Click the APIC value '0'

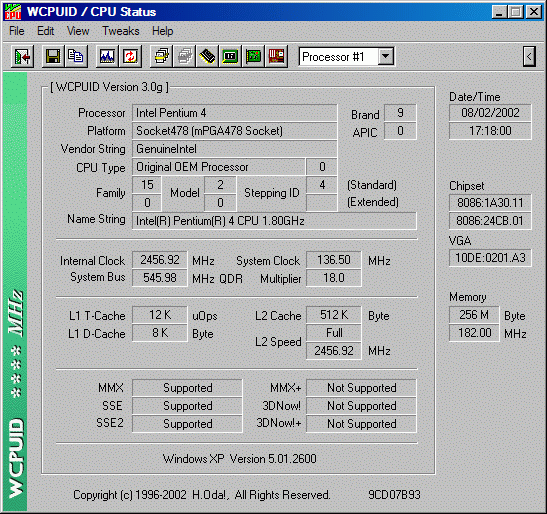pos(400,131)
